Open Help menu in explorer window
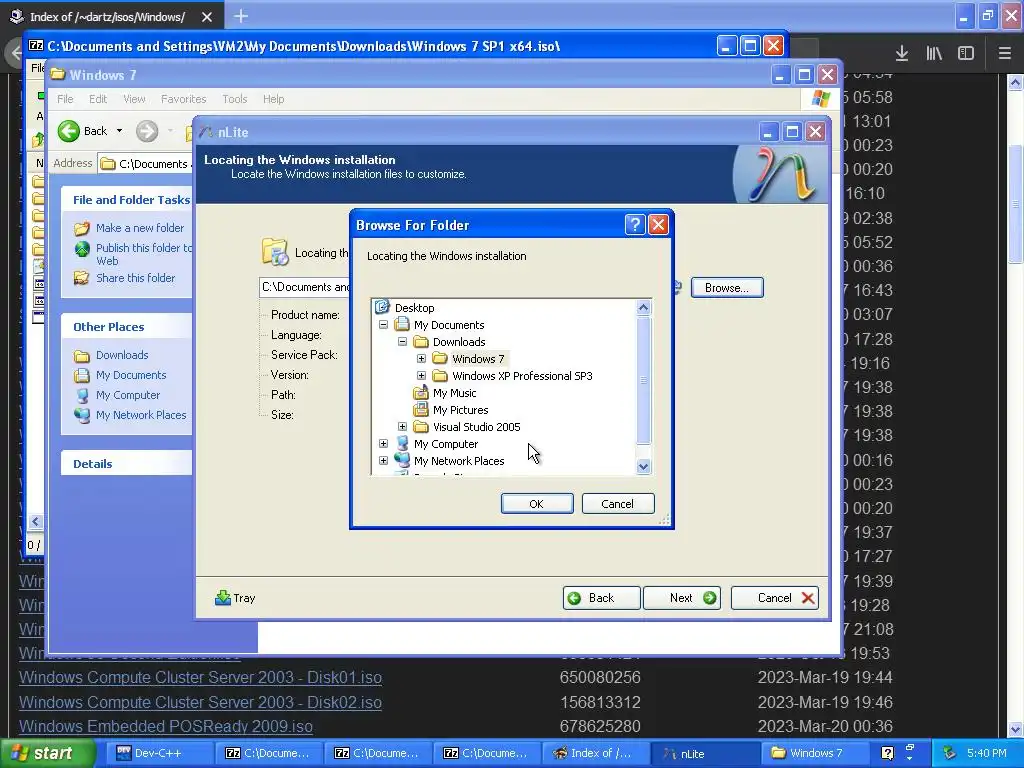 [x=274, y=99]
